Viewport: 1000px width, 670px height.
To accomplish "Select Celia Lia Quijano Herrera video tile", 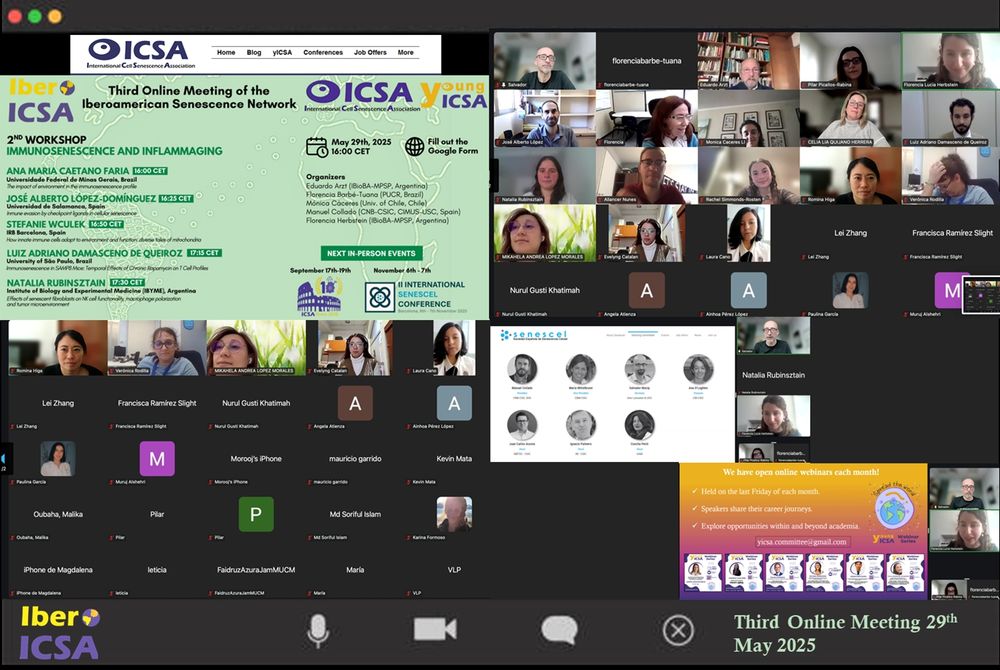I will click(x=850, y=118).
